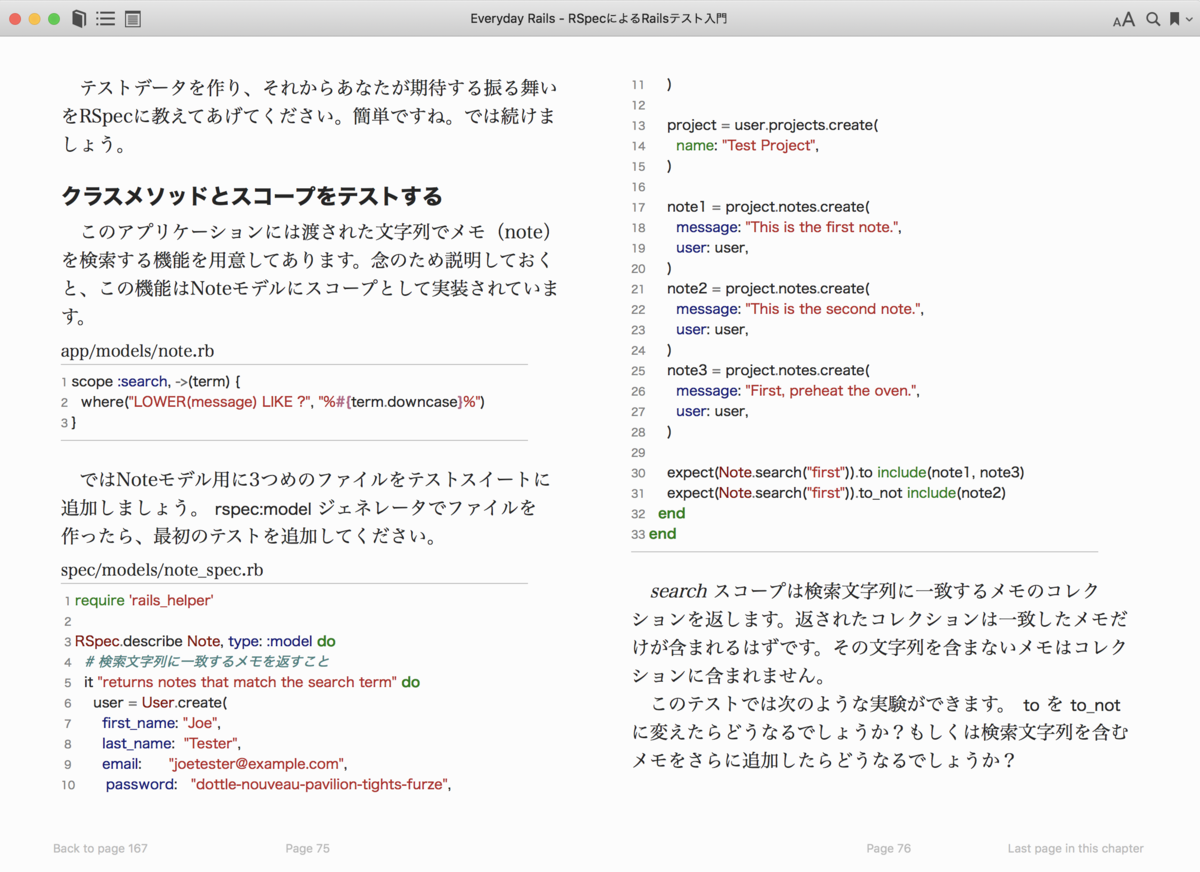Click the password dottle-nouveau-pavilion line
This screenshot has height=872, width=1200.
click(278, 784)
